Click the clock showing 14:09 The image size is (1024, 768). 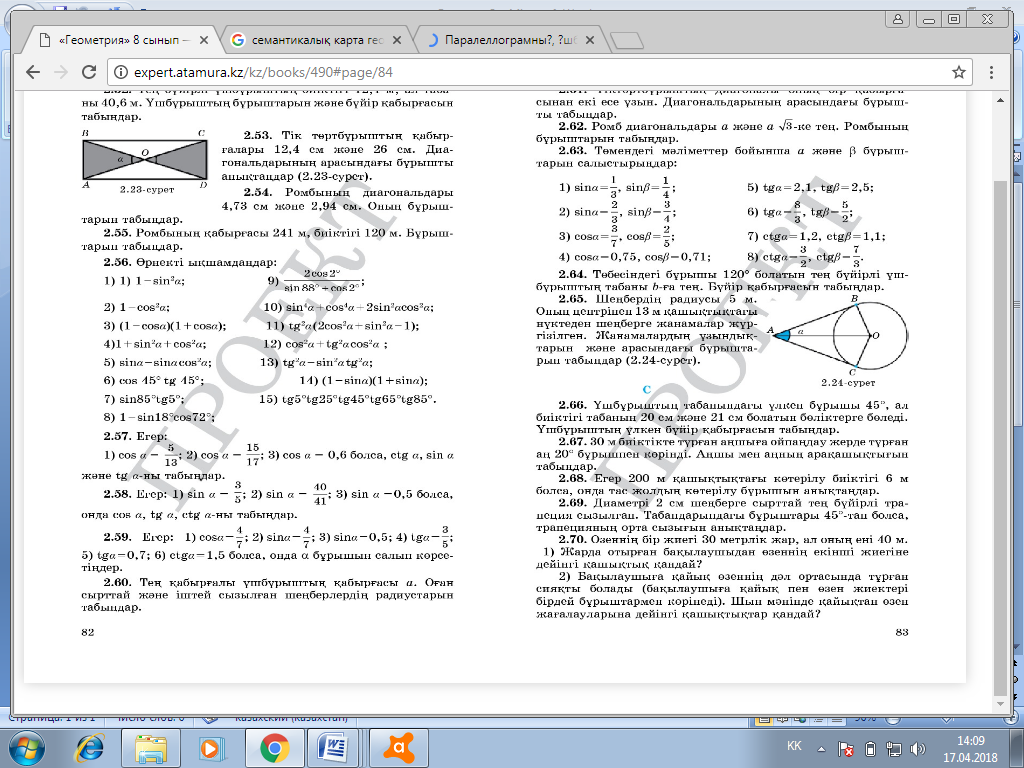970,741
